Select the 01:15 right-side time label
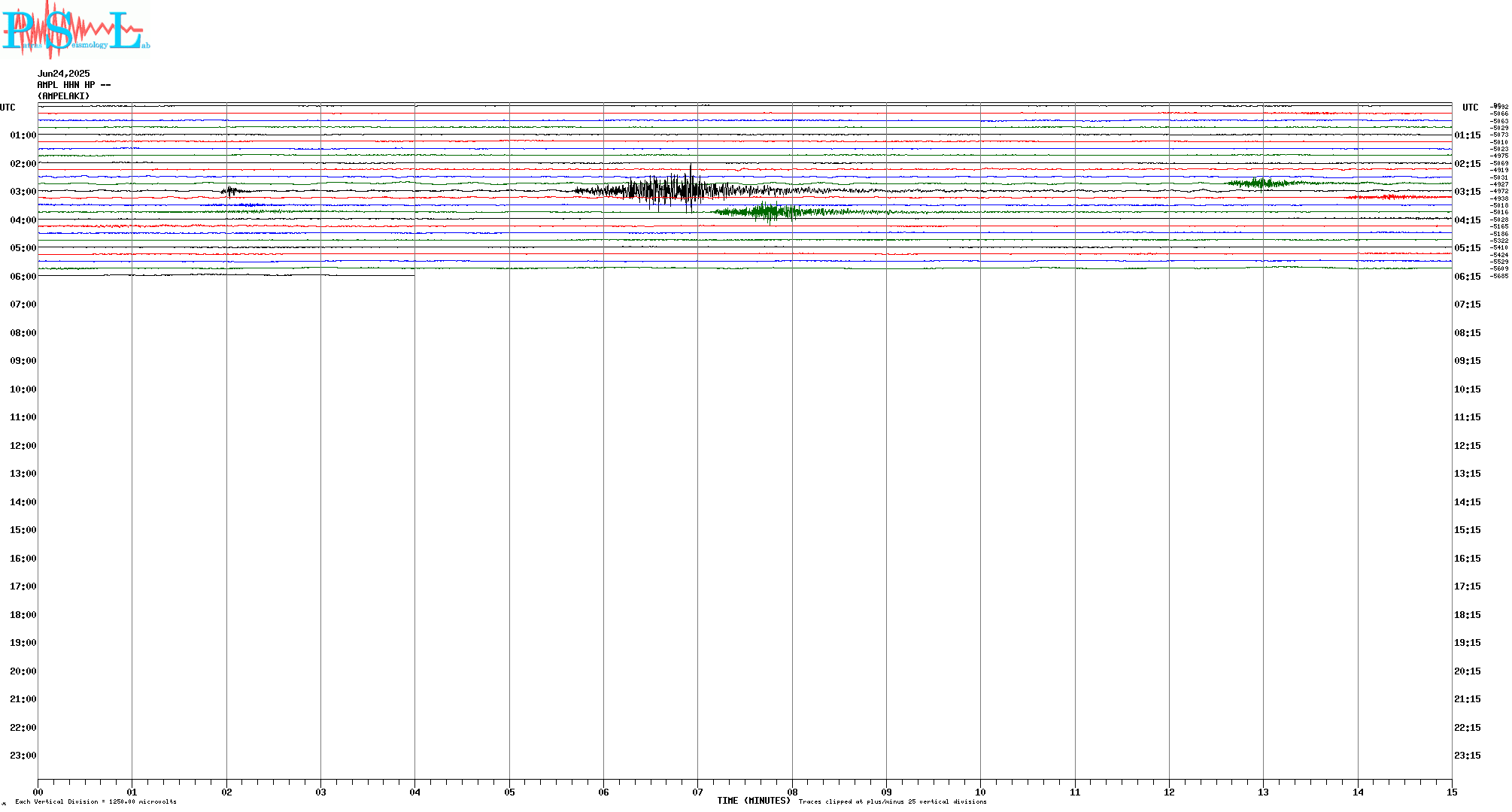The image size is (1512, 812). point(1468,135)
